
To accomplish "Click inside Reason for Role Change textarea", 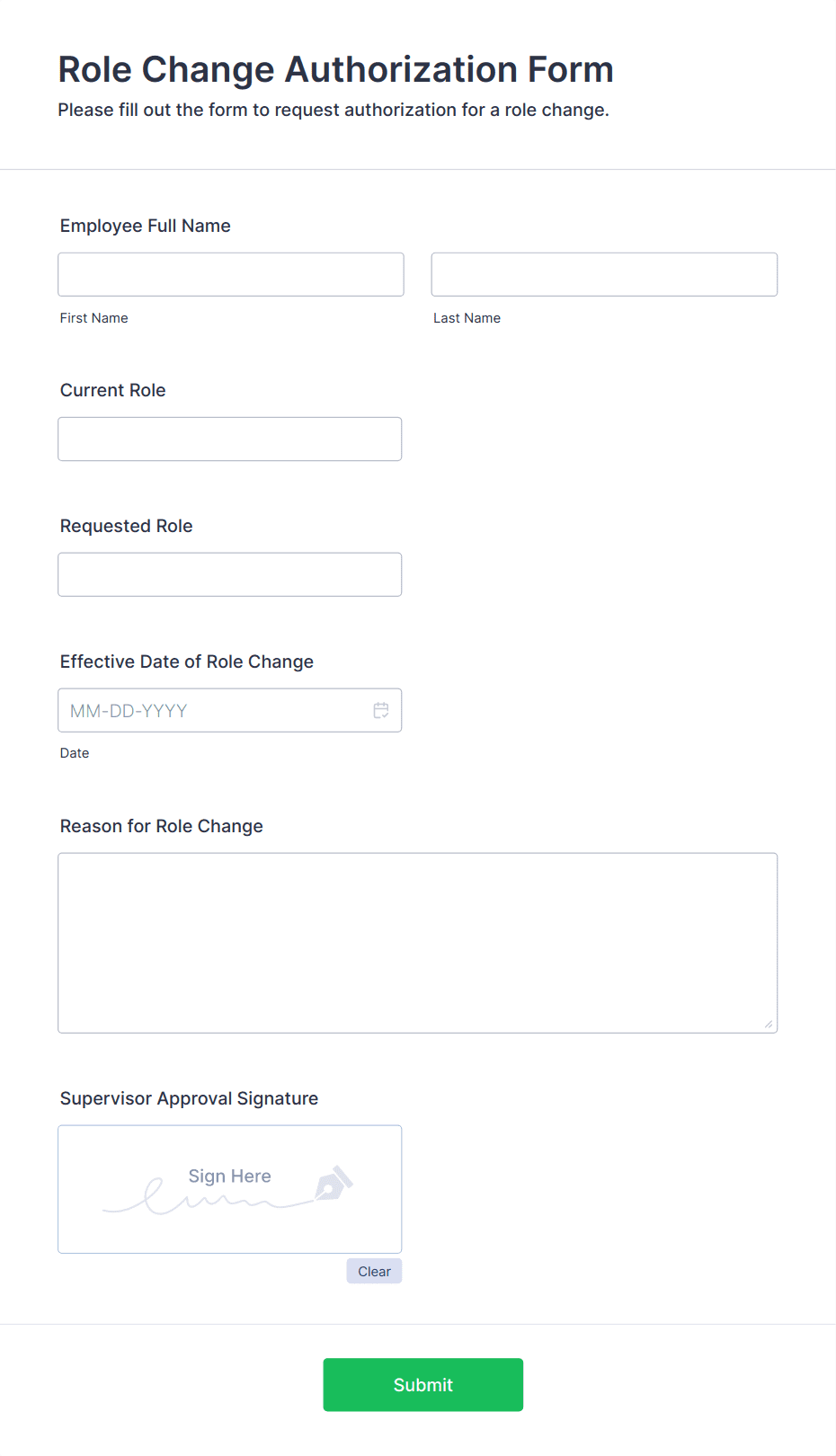I will (418, 943).
